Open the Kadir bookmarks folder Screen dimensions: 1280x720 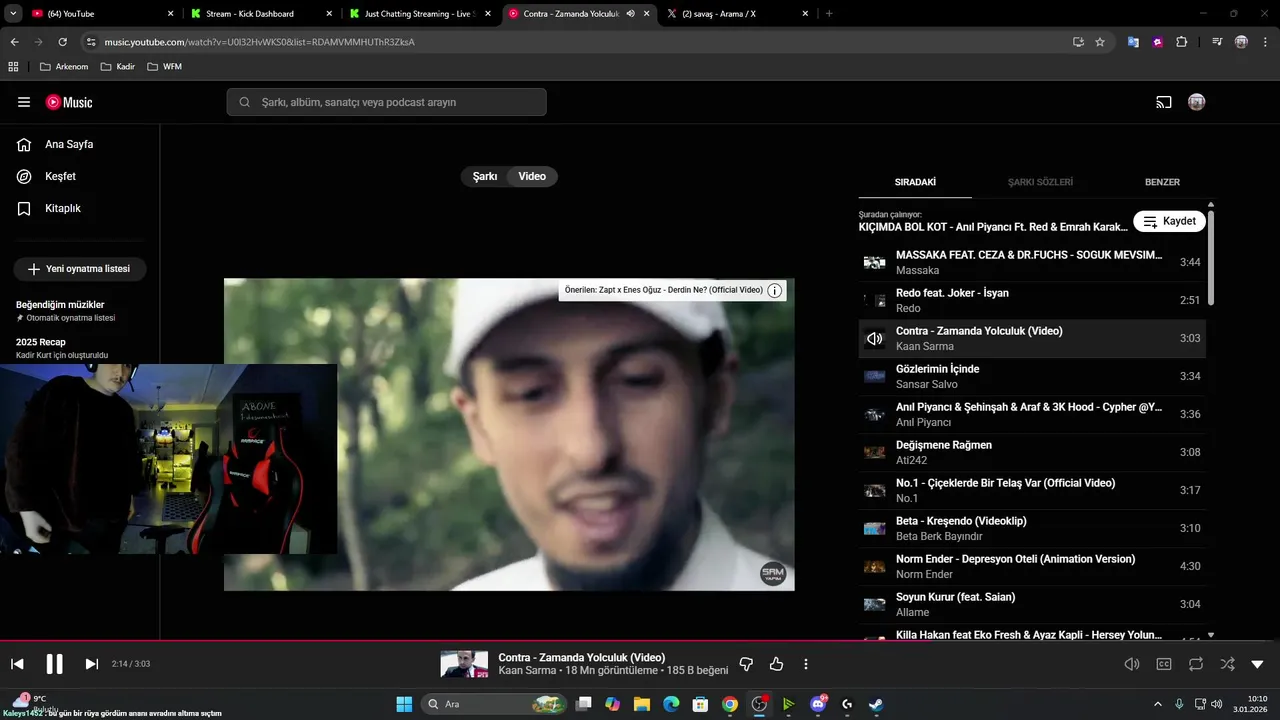point(119,67)
